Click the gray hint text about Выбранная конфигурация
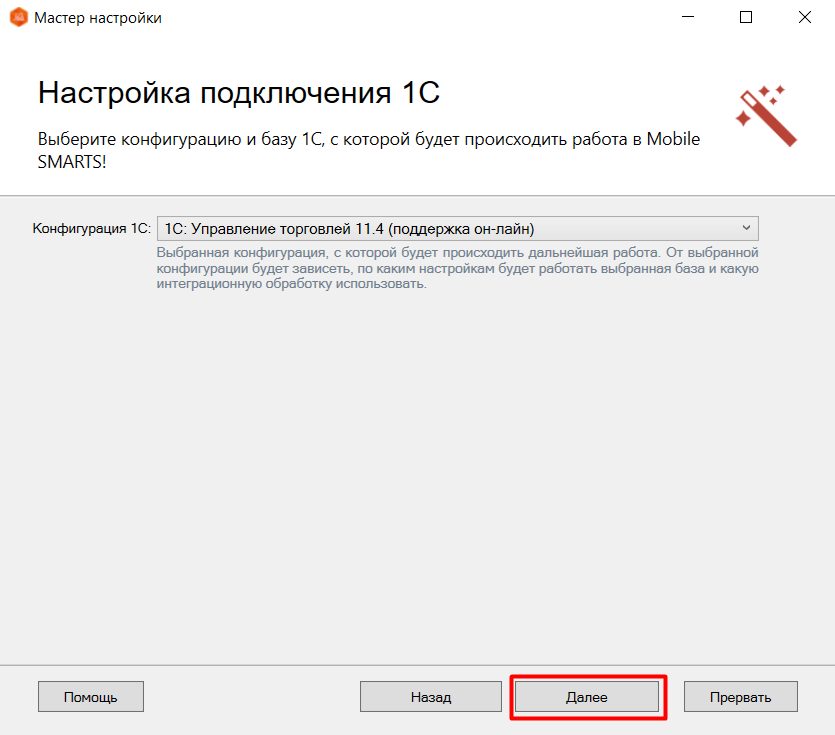The height and width of the screenshot is (735, 835). coord(457,268)
